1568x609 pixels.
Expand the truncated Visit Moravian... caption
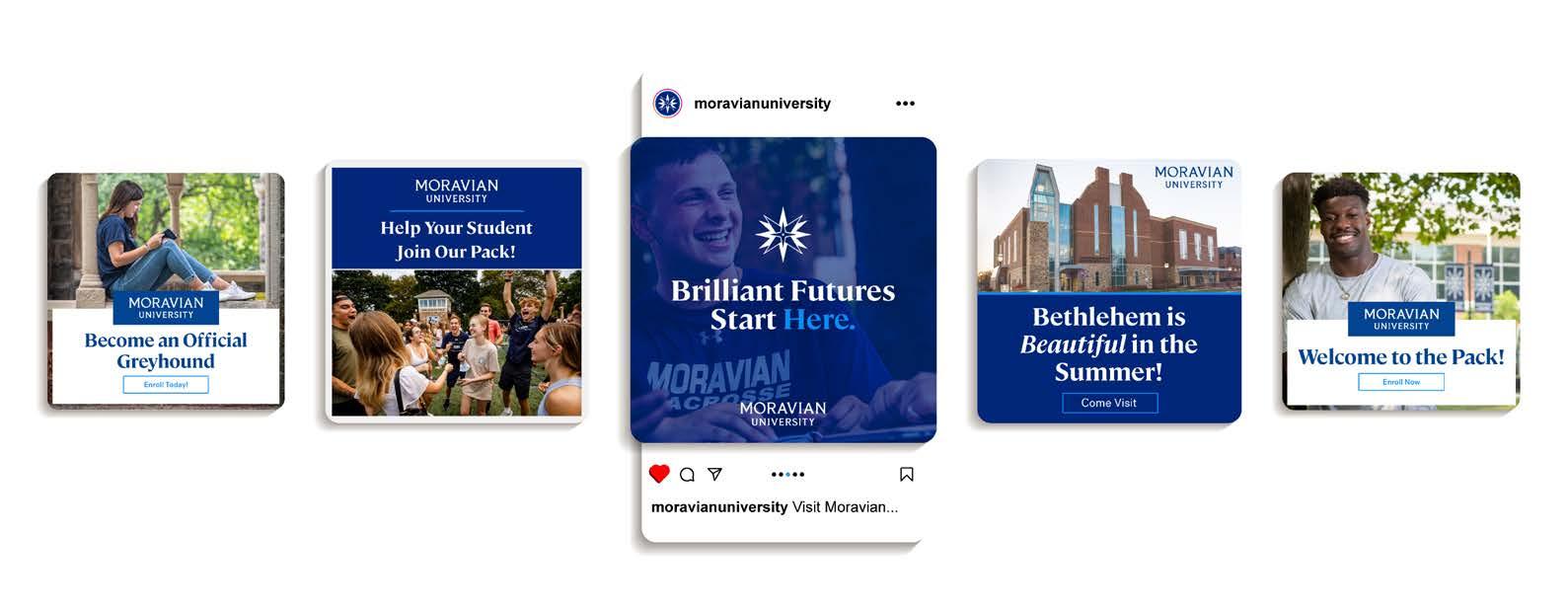click(x=845, y=507)
